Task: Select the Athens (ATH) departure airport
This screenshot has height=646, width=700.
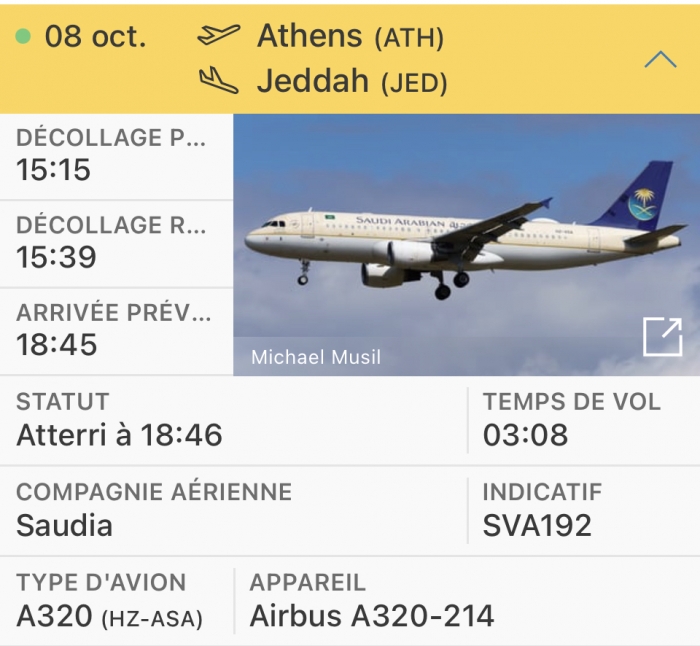Action: [x=350, y=36]
